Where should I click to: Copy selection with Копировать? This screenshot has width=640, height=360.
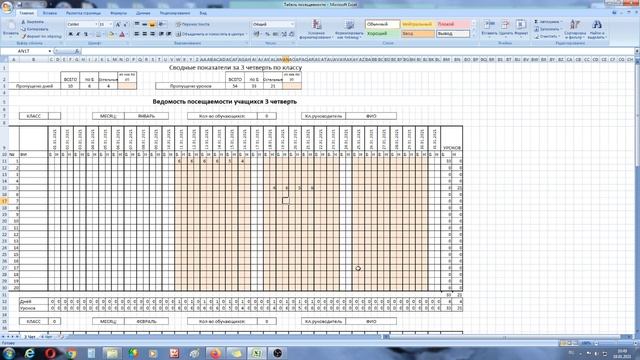[x=34, y=29]
